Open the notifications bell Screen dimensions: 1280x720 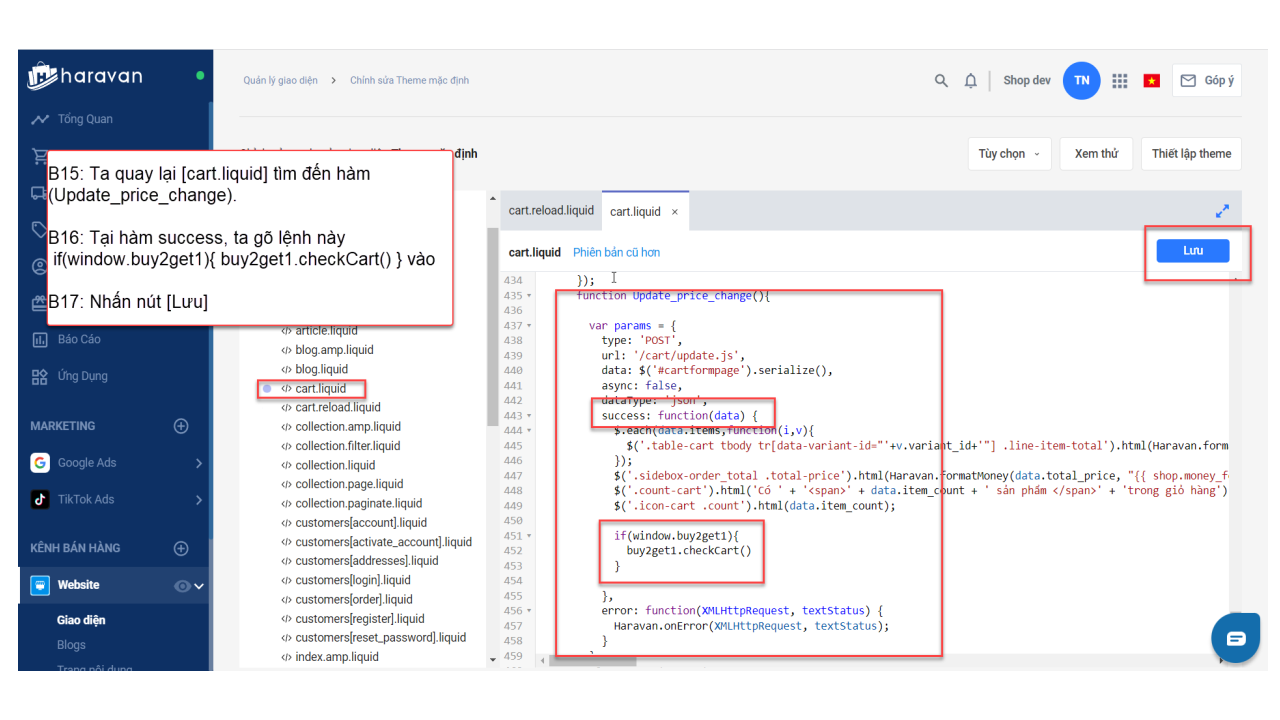click(970, 81)
